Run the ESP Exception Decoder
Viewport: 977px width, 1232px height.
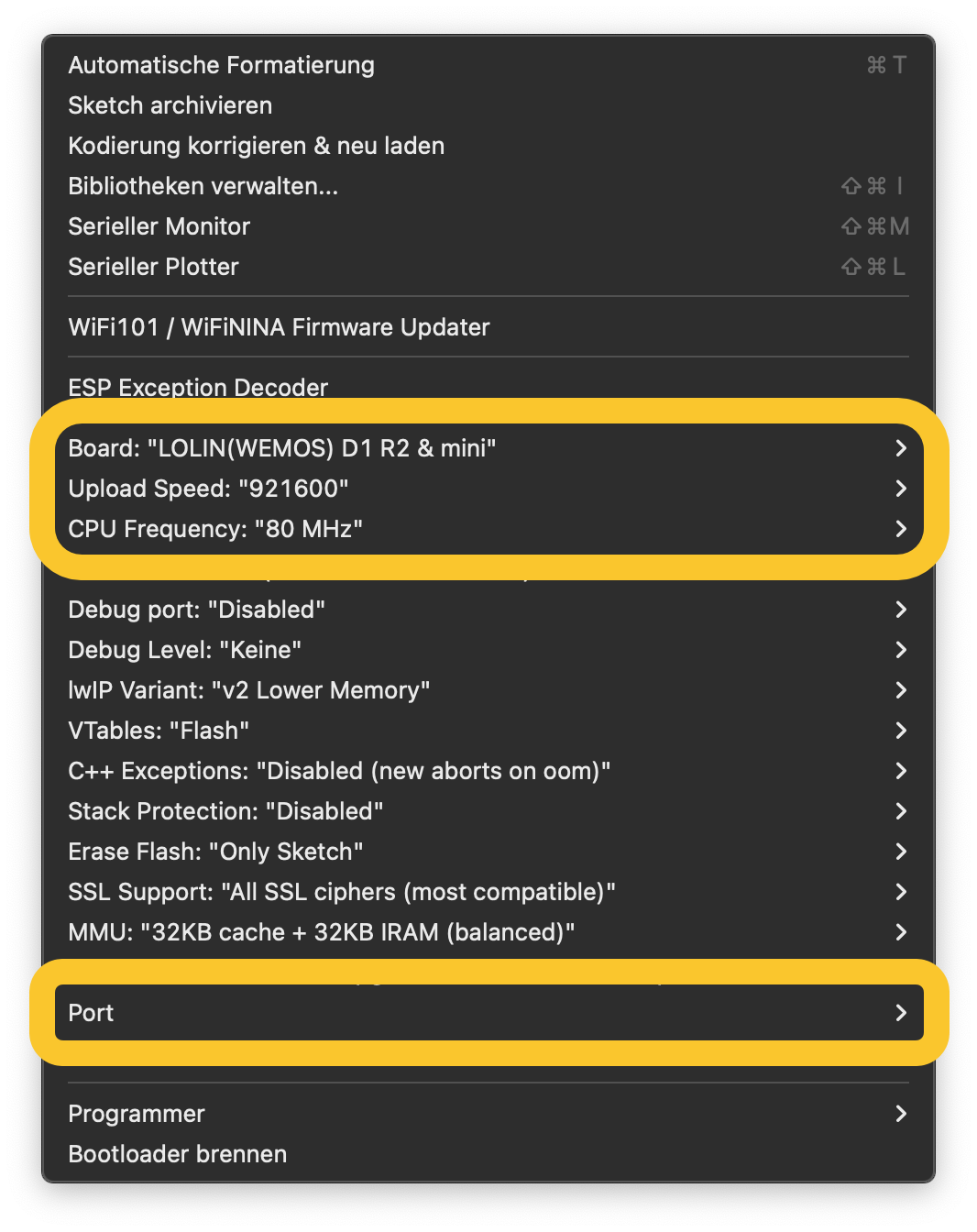(198, 388)
